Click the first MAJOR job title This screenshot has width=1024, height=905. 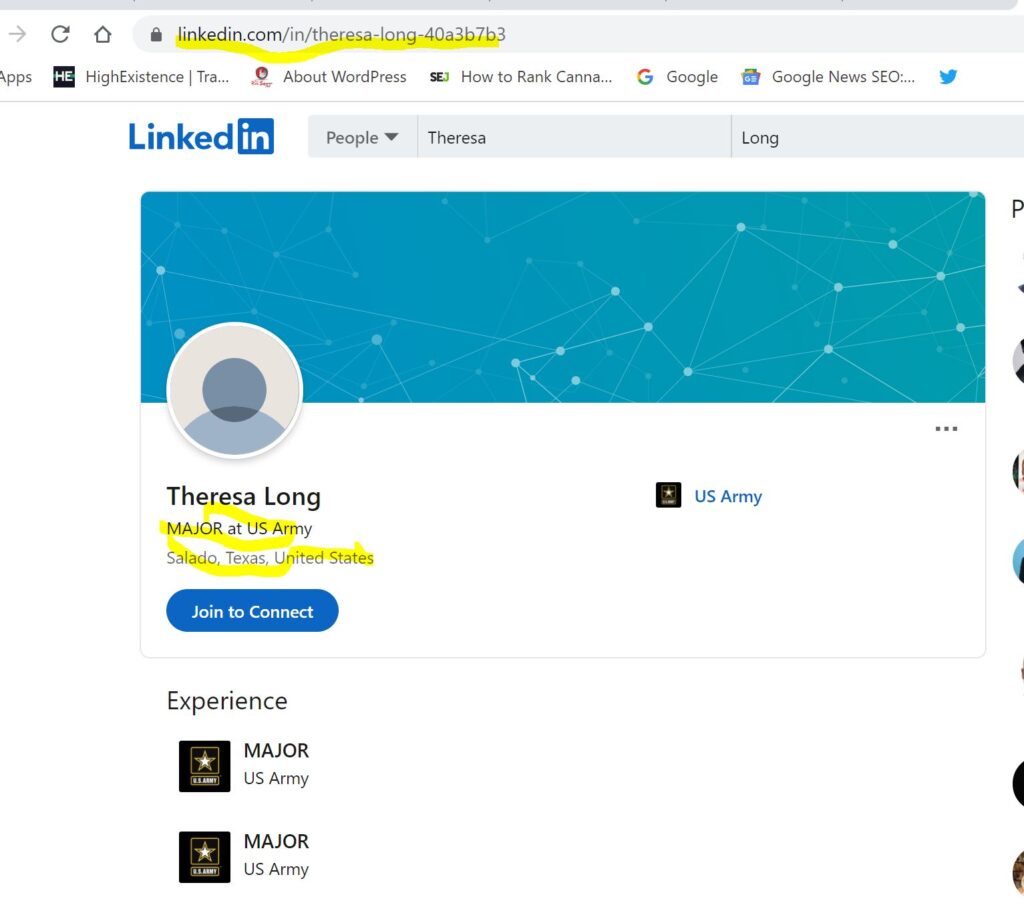[276, 751]
